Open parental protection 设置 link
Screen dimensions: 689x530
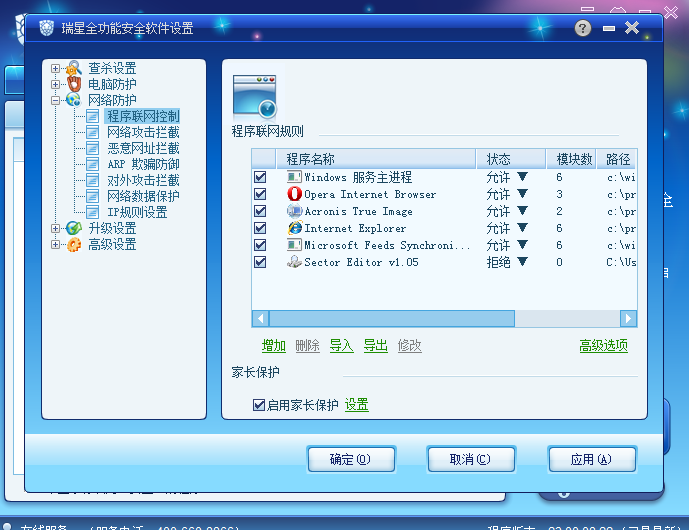[356, 405]
